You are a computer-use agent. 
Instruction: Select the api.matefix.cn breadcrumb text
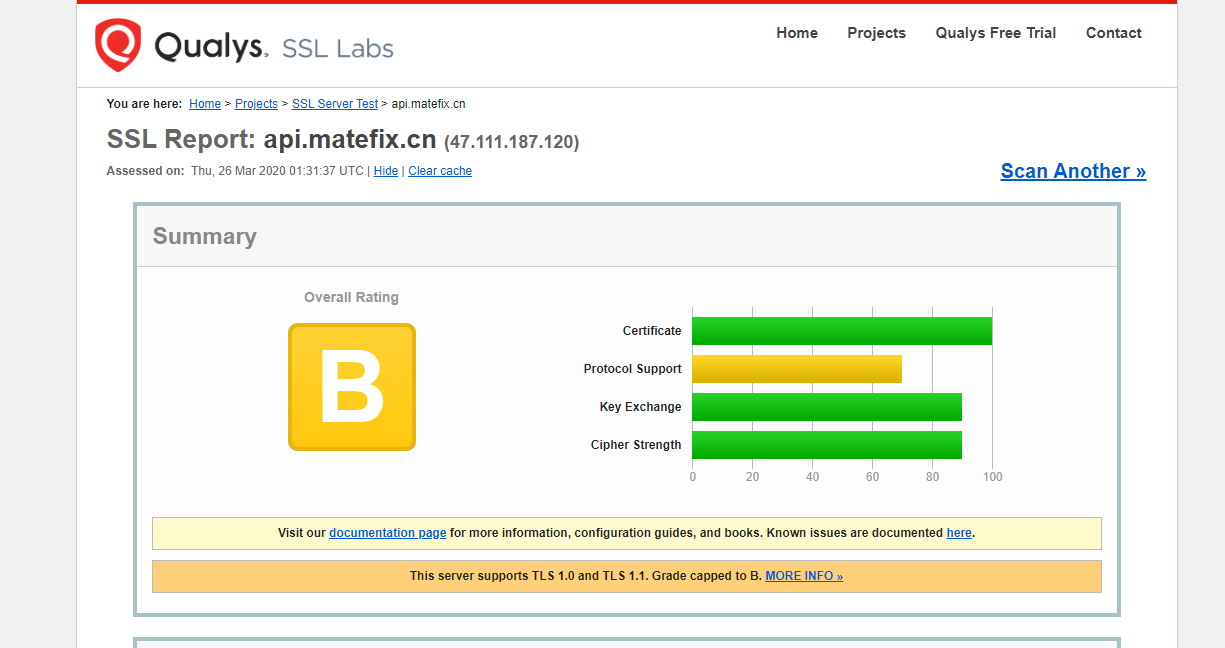pos(428,104)
